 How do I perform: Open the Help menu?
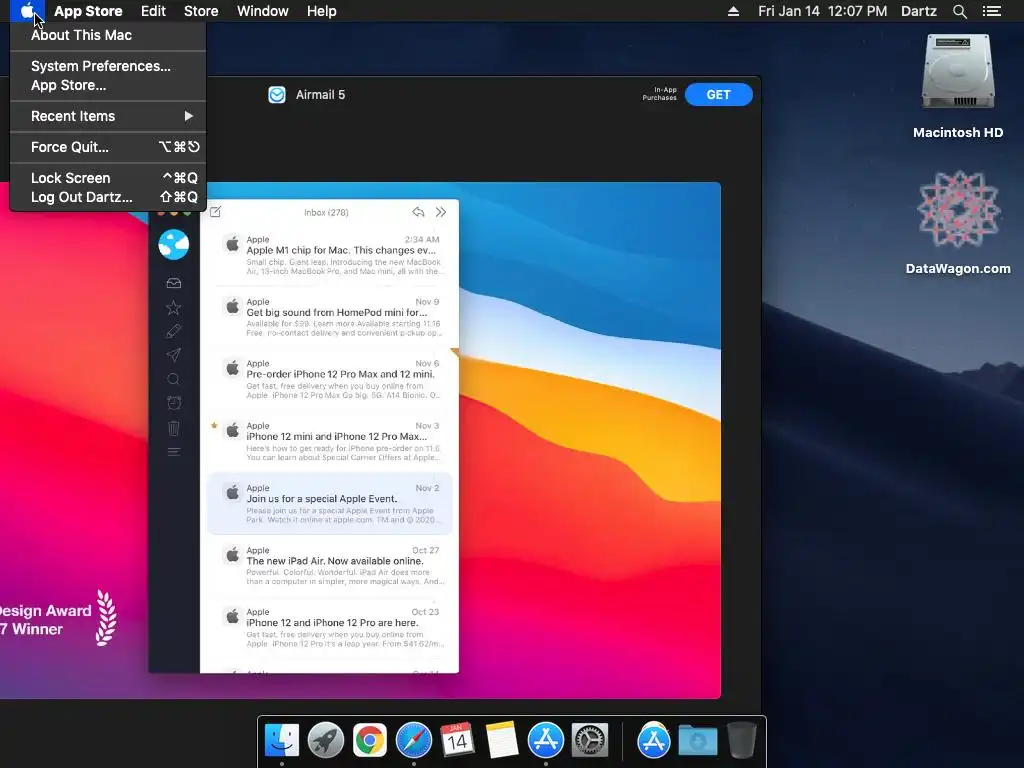(321, 11)
